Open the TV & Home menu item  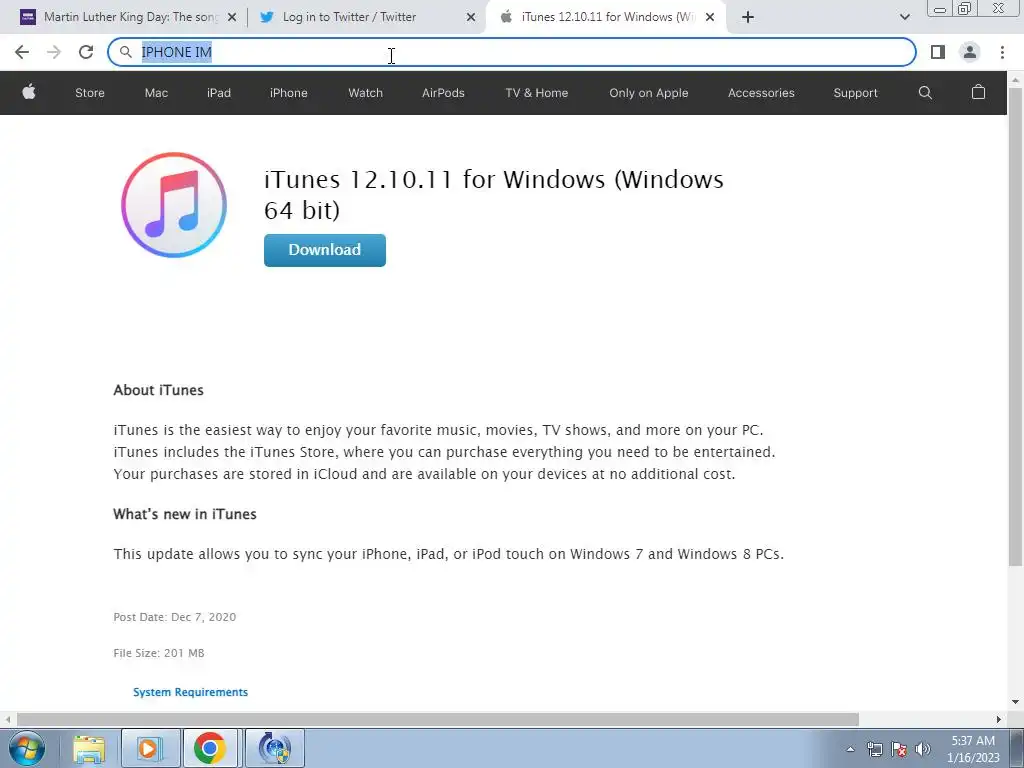[x=536, y=93]
